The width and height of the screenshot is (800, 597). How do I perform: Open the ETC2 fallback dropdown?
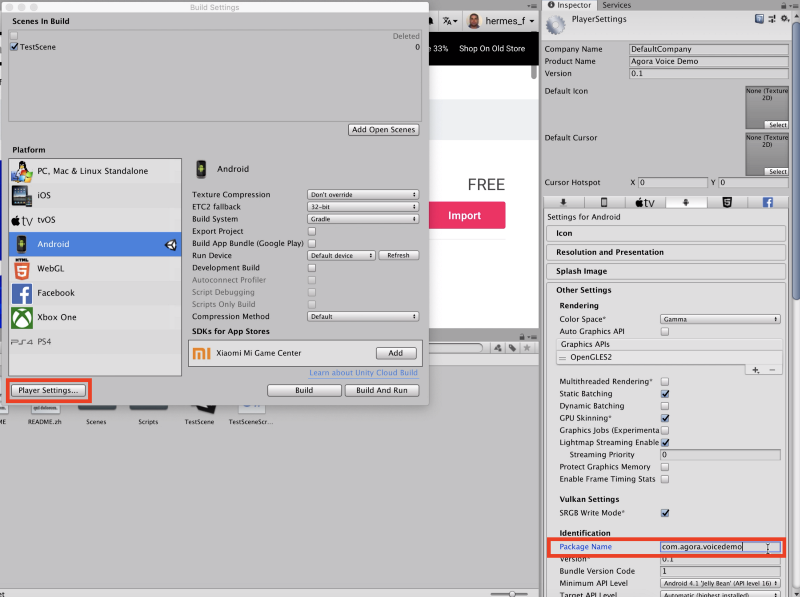(363, 207)
